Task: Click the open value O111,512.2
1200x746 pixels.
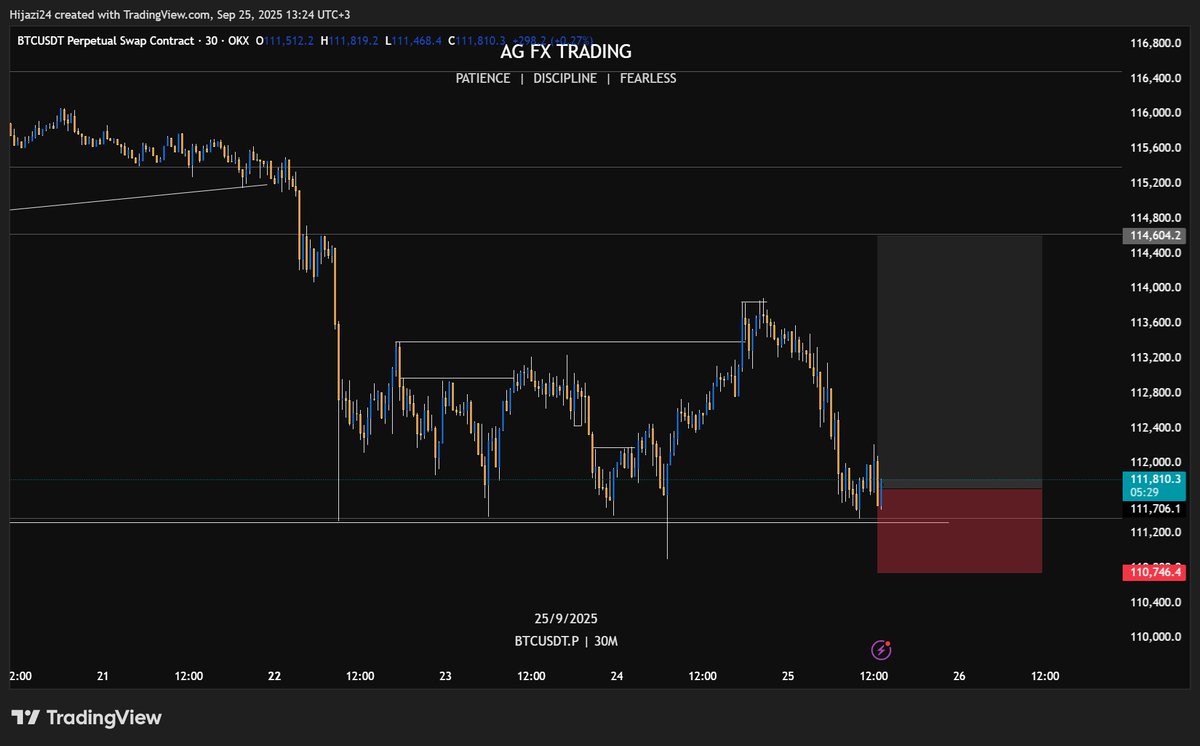Action: (x=285, y=41)
